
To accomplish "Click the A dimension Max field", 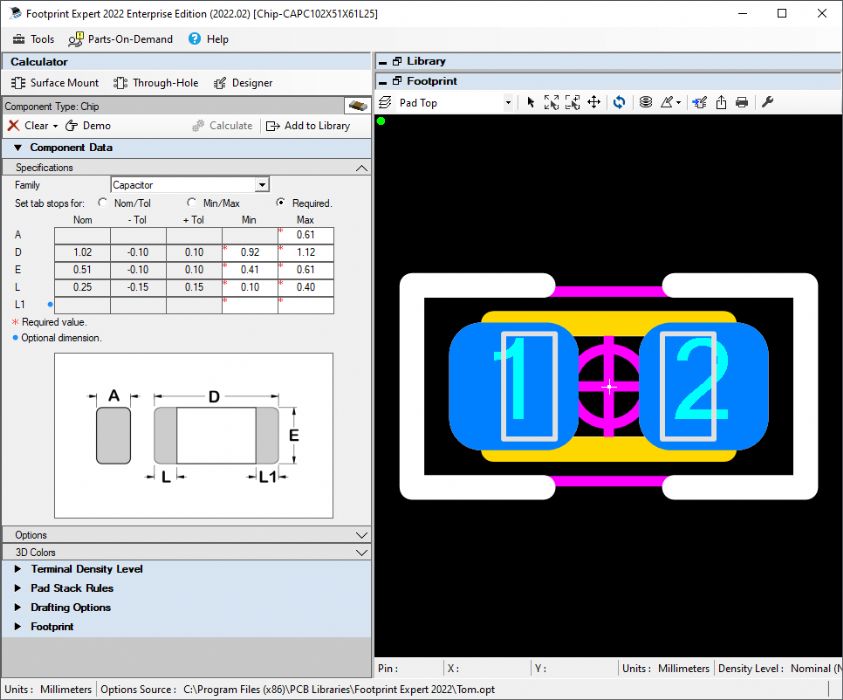I will [306, 235].
